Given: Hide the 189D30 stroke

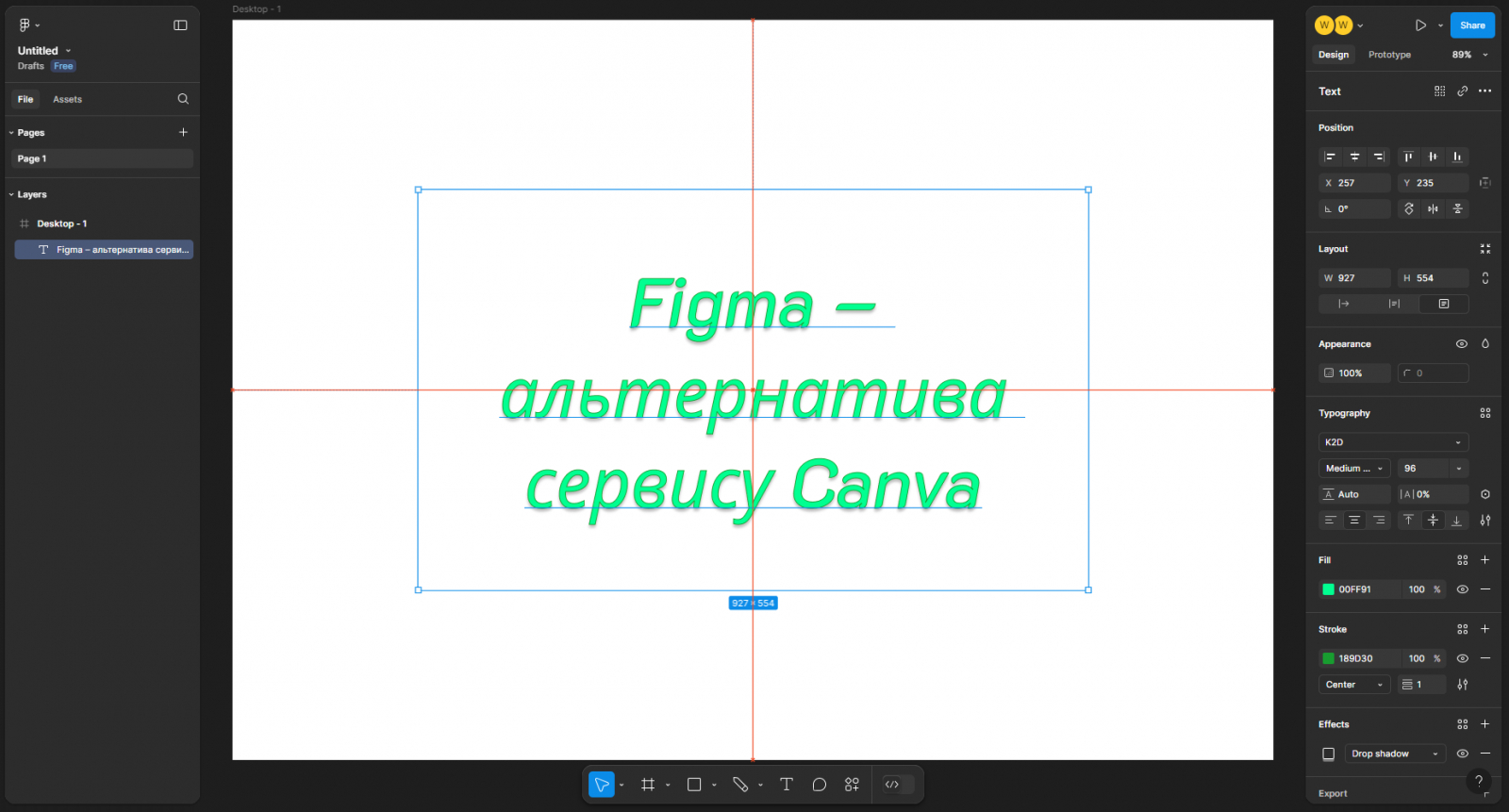Looking at the screenshot, I should click(1463, 658).
